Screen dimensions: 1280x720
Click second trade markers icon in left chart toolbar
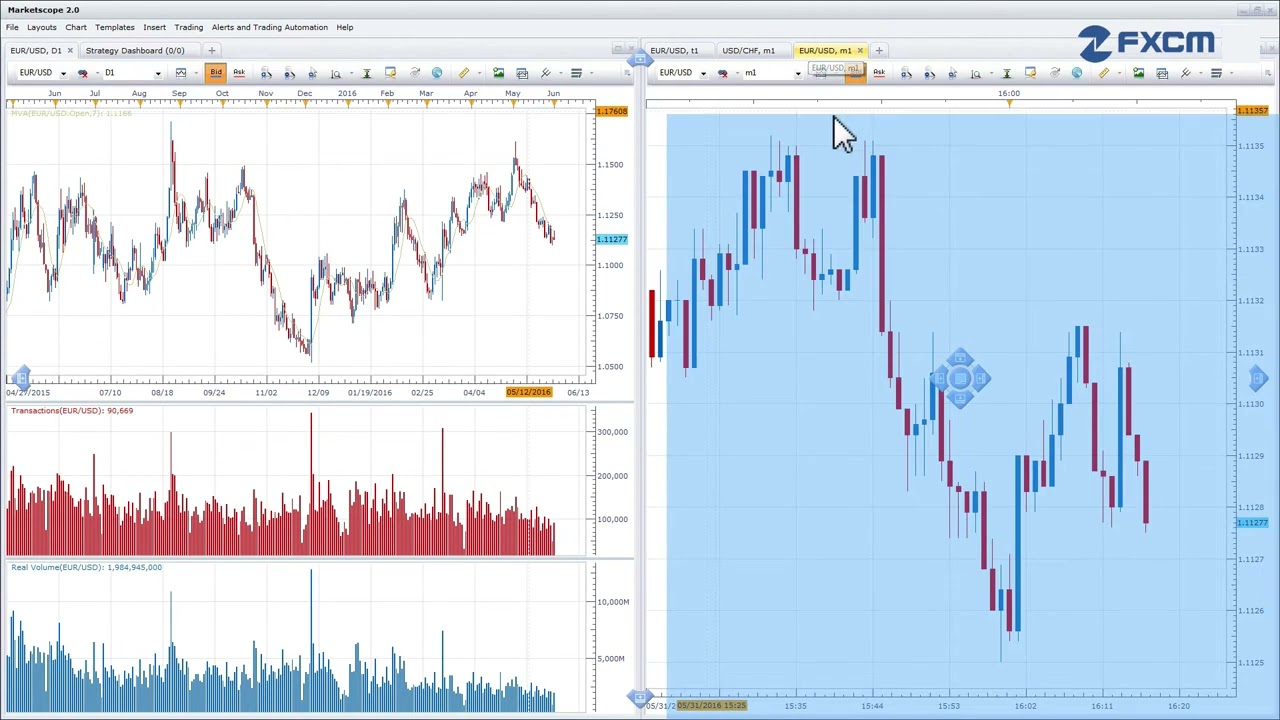coord(289,73)
